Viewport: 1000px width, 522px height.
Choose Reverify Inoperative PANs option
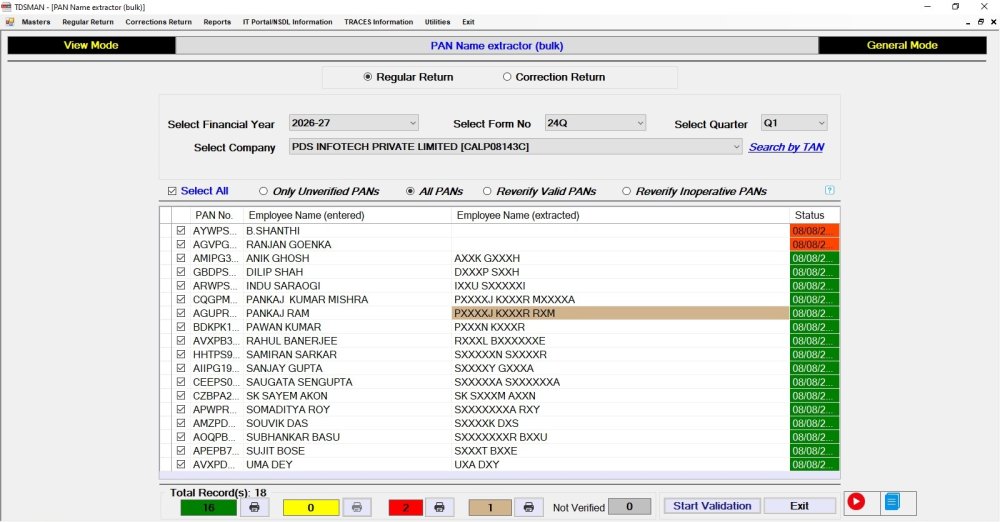click(626, 191)
